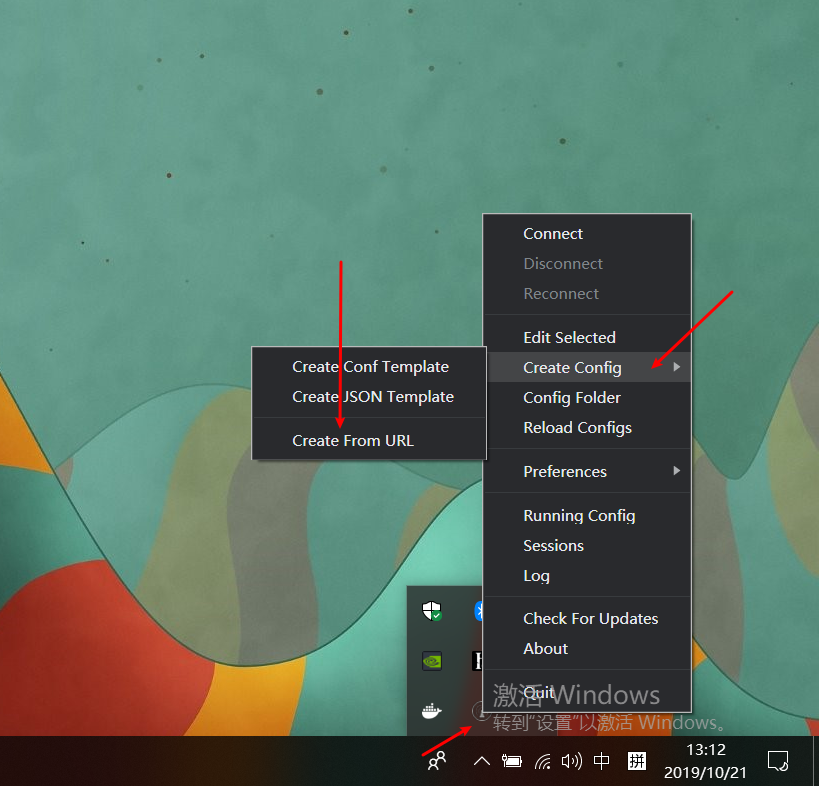Collapse the hidden tray icons chevron
Image resolution: width=819 pixels, height=786 pixels.
(x=481, y=761)
